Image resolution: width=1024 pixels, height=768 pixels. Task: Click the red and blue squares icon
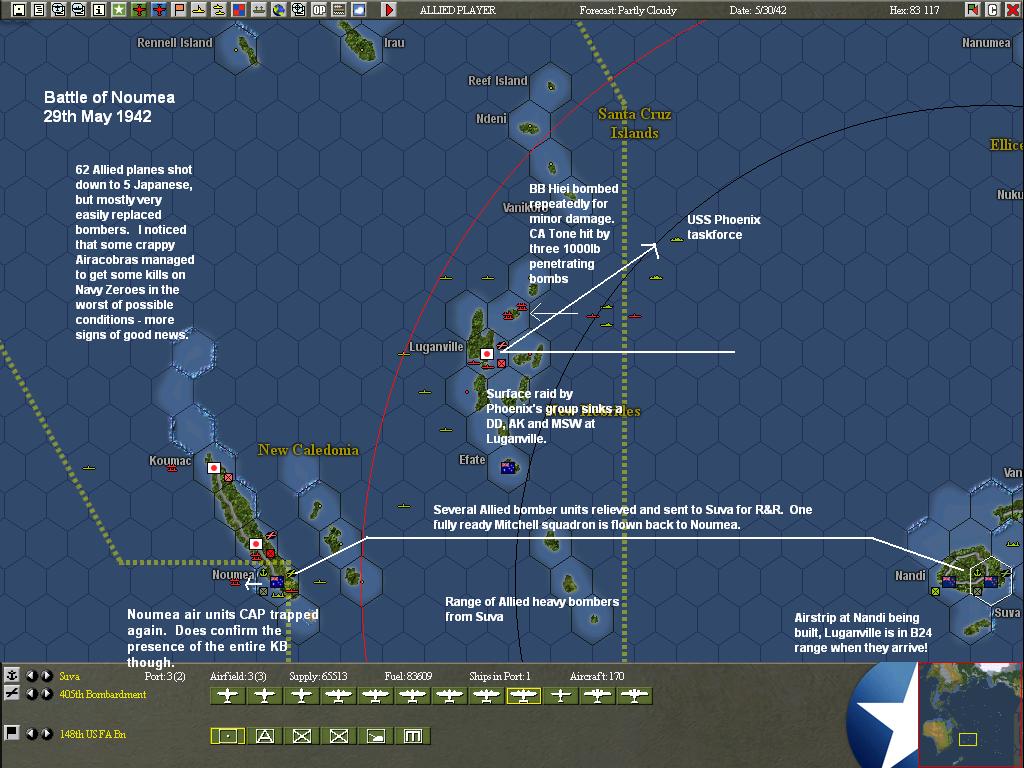(239, 10)
